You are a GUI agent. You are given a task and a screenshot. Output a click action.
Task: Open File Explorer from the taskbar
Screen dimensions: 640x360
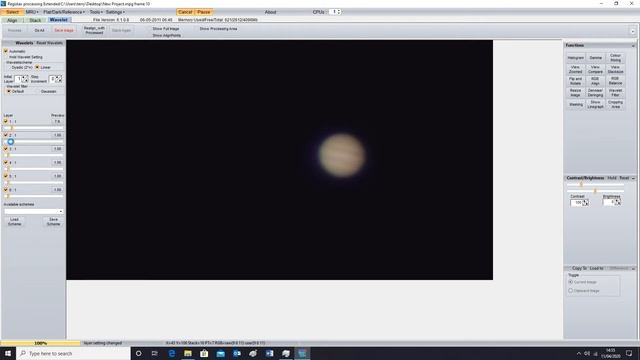pyautogui.click(x=188, y=353)
